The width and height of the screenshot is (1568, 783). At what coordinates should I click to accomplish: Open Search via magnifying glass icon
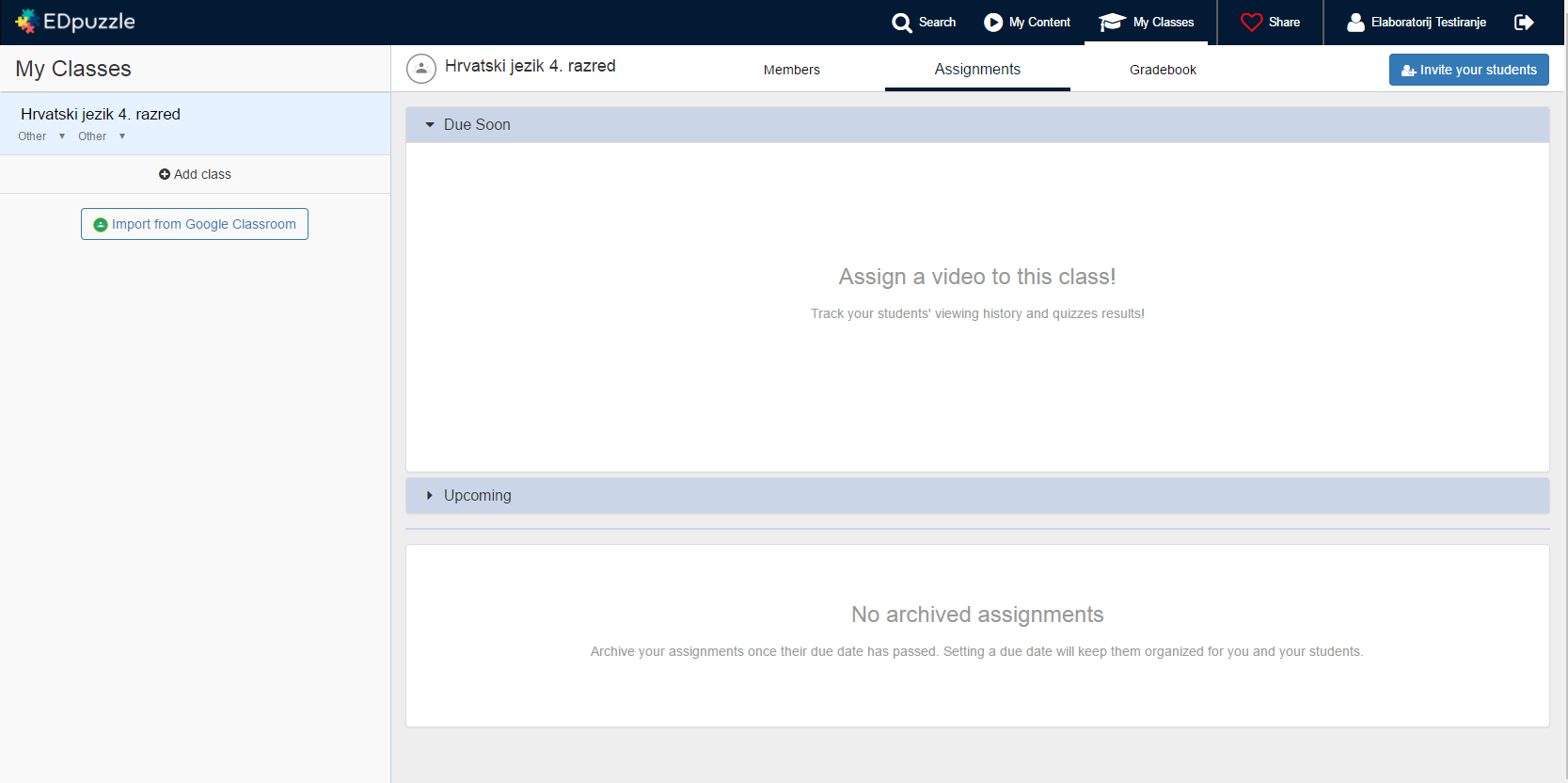(x=901, y=23)
